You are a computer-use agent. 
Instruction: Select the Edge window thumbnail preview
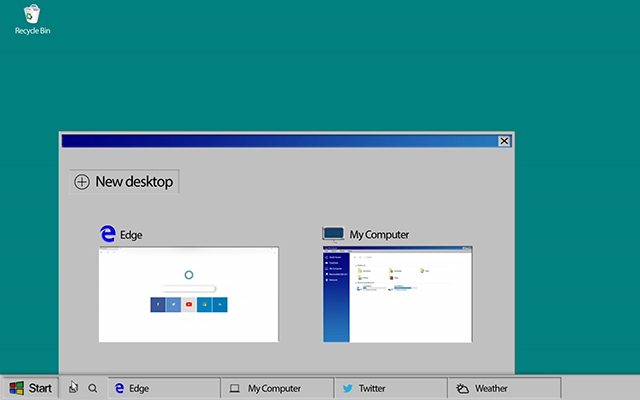pos(189,294)
